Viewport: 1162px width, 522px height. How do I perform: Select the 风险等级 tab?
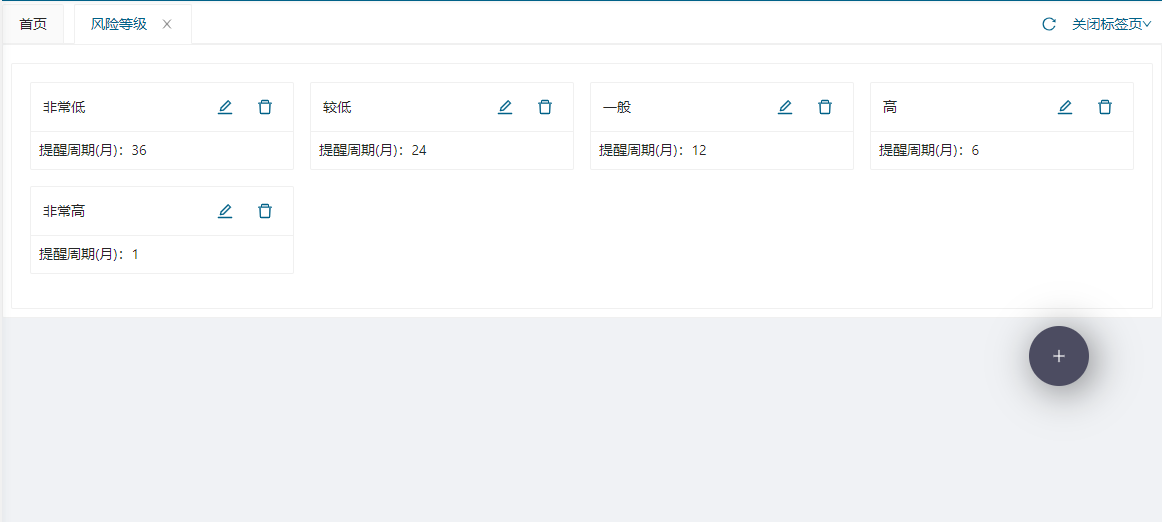tap(119, 24)
